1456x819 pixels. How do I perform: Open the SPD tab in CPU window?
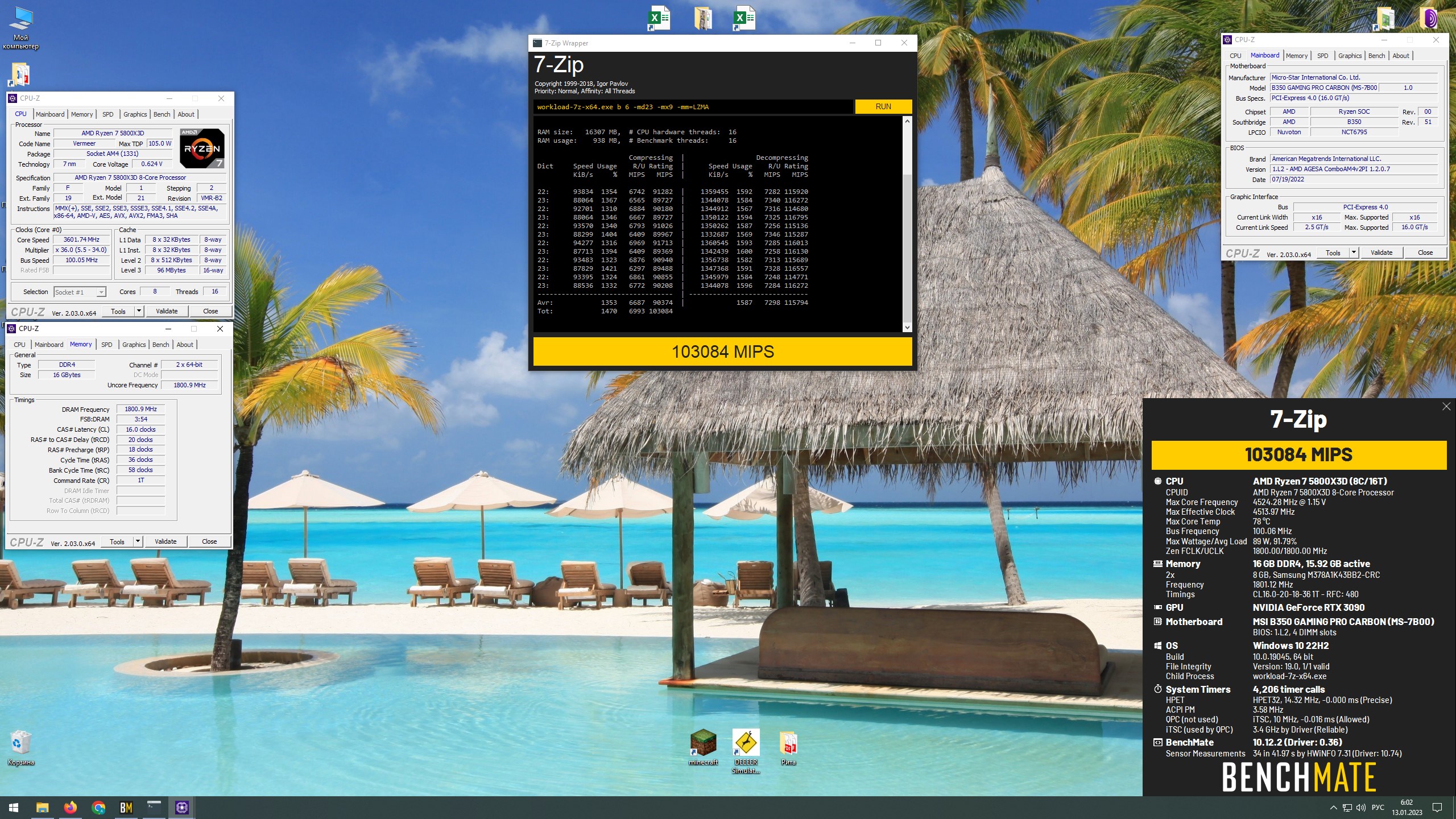(107, 114)
